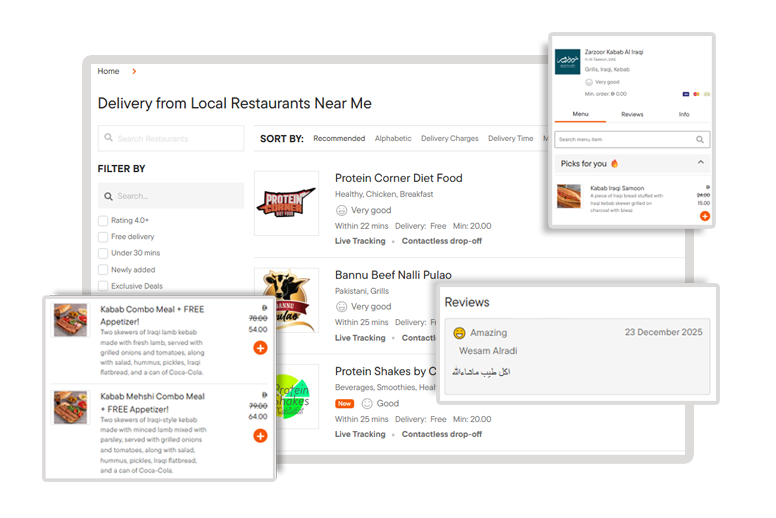Add Kabab Combo Meal to cart

point(260,347)
